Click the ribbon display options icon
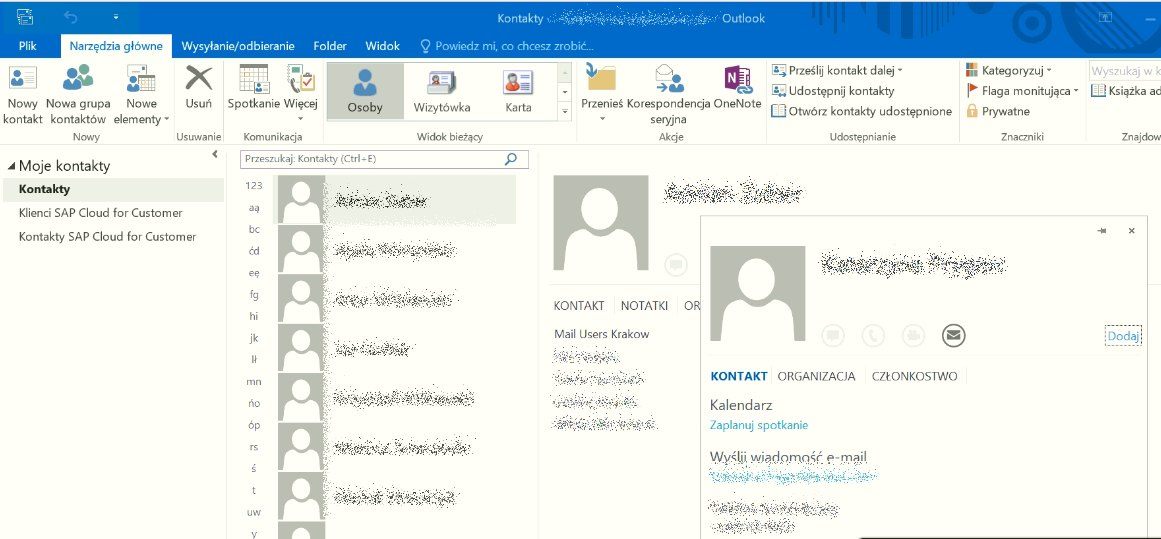Screen dimensions: 1161x539 pyautogui.click(x=1105, y=17)
